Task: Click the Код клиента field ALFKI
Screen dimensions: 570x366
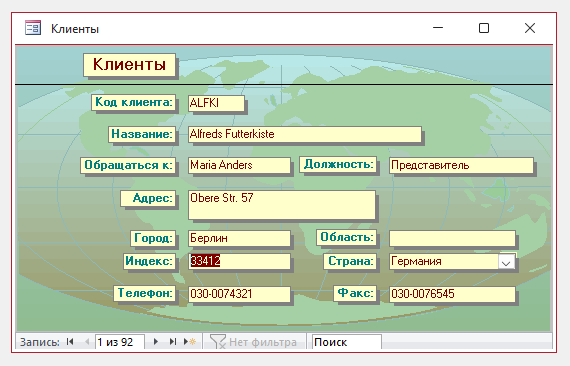Action: coord(216,103)
